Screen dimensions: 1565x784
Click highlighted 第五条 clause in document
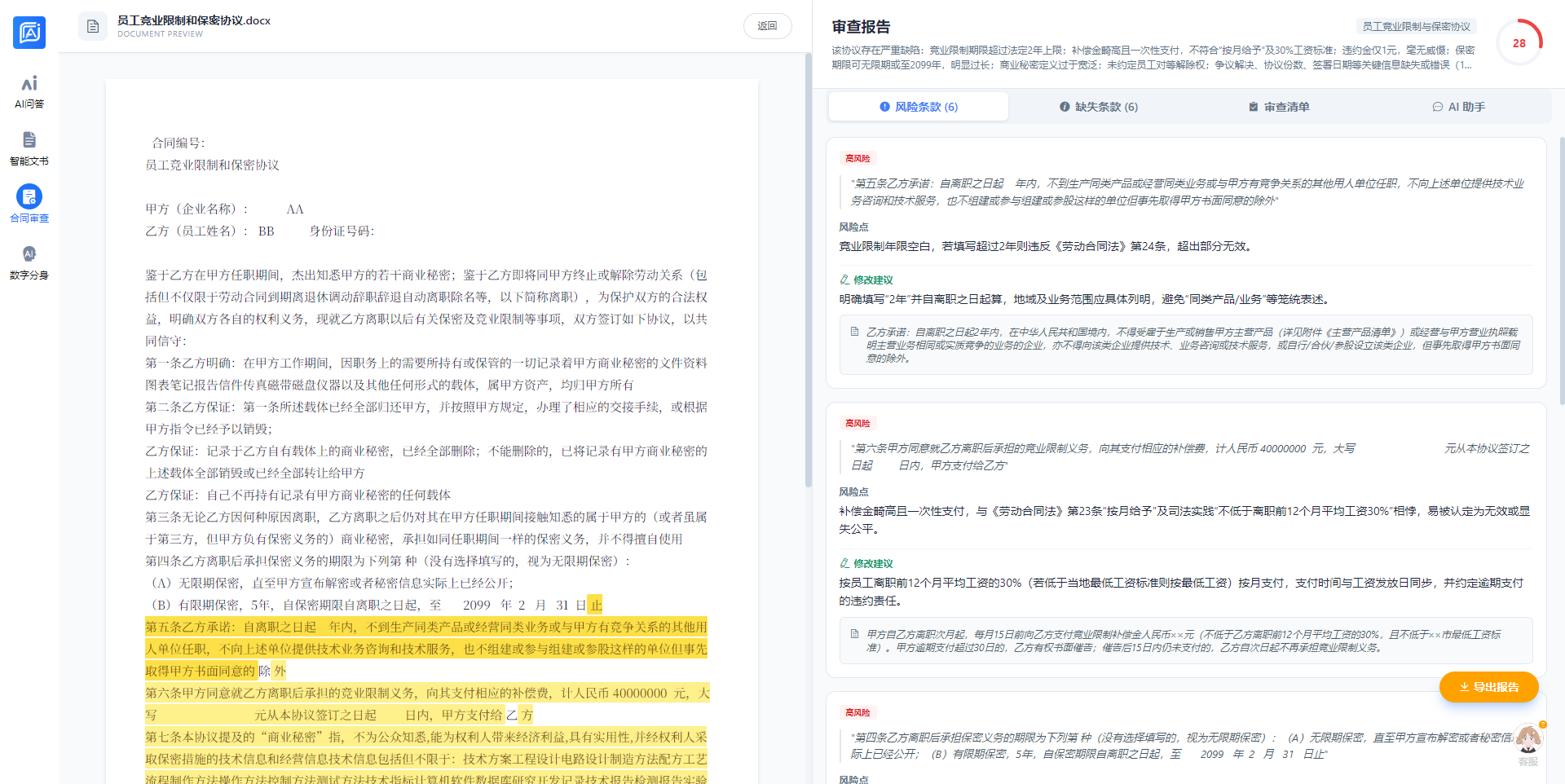(x=425, y=649)
